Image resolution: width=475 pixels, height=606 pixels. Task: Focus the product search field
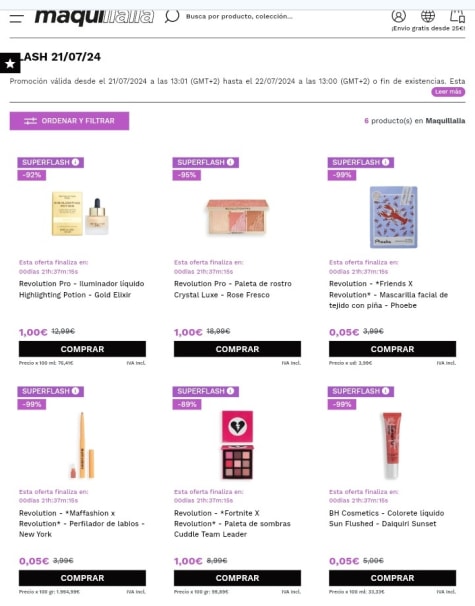239,17
